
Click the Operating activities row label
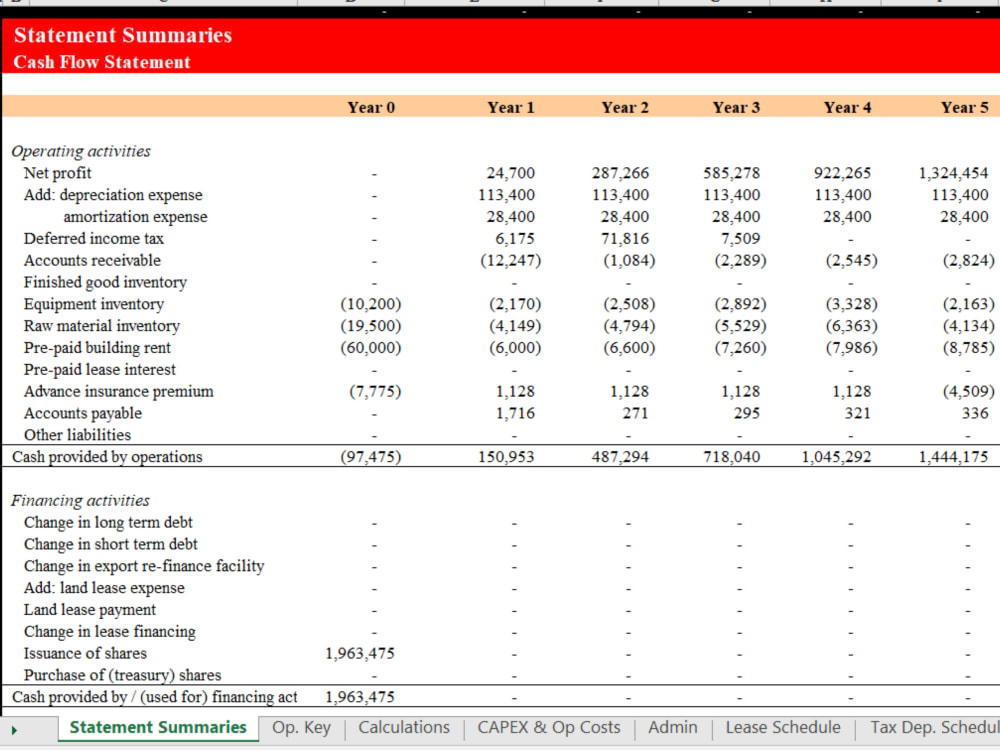pyautogui.click(x=81, y=151)
